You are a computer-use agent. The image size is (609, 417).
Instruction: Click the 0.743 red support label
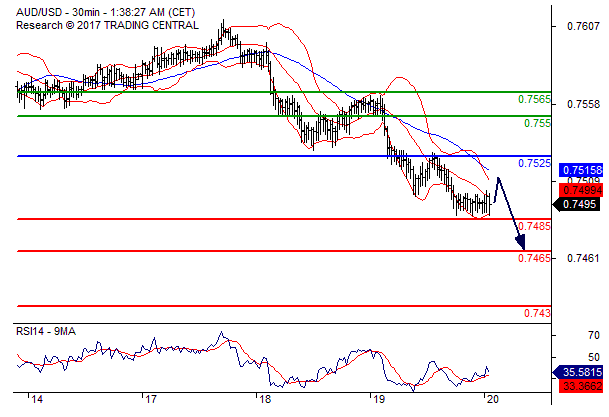tap(537, 313)
